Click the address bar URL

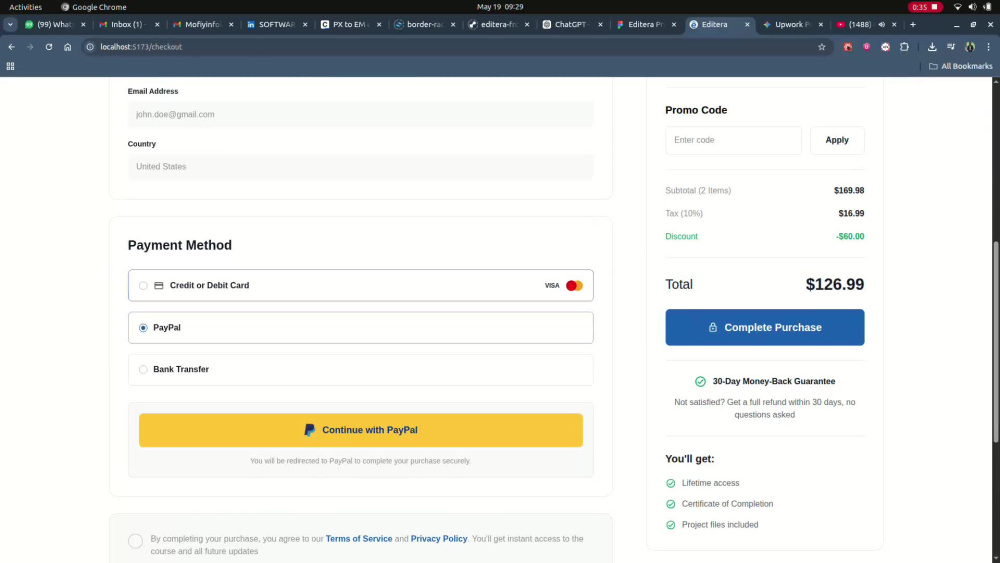click(141, 47)
